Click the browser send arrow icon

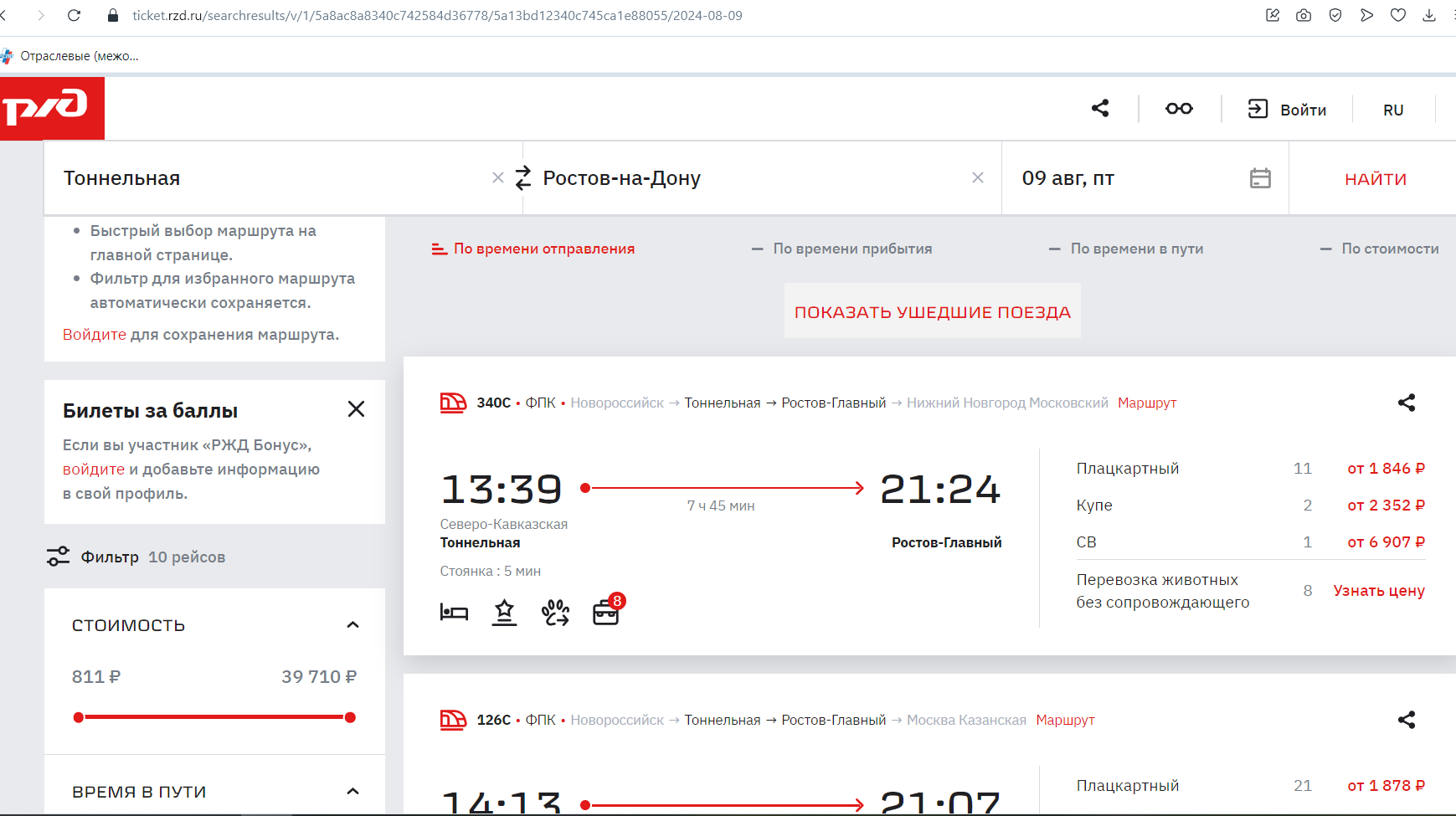[x=1366, y=15]
